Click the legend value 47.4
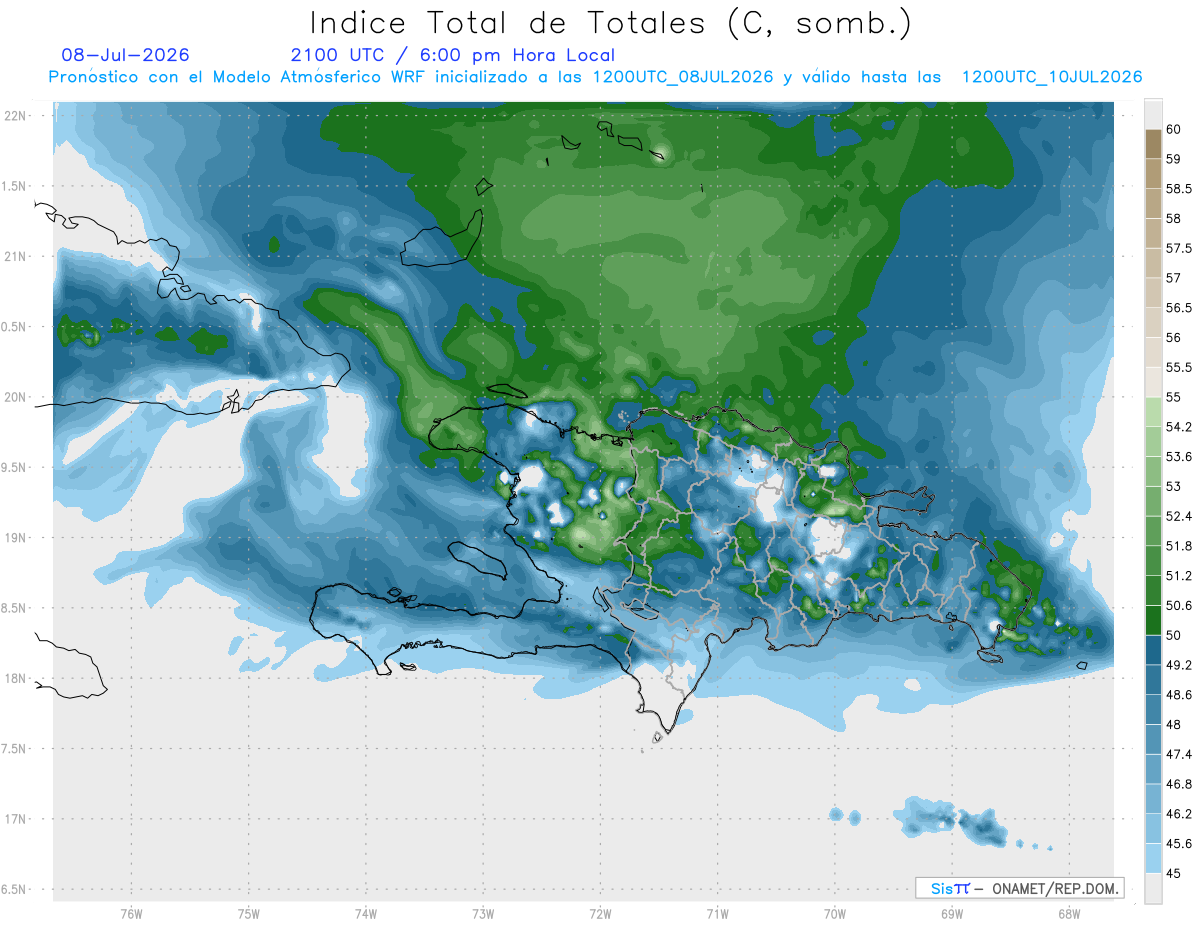The image size is (1200, 927). [x=1179, y=755]
